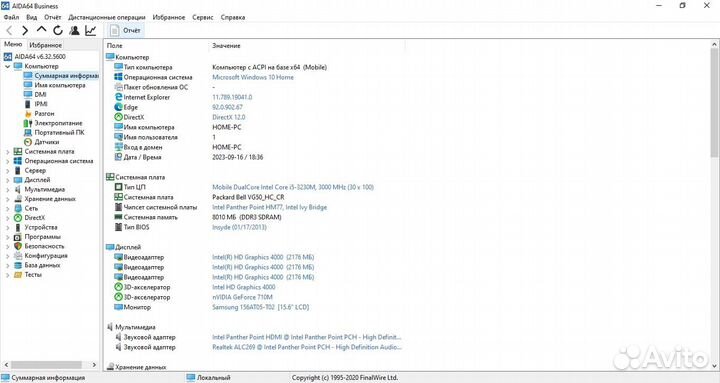This screenshot has height=383, width=720.
Task: Click the Системная память row icon
Action: coord(118,217)
